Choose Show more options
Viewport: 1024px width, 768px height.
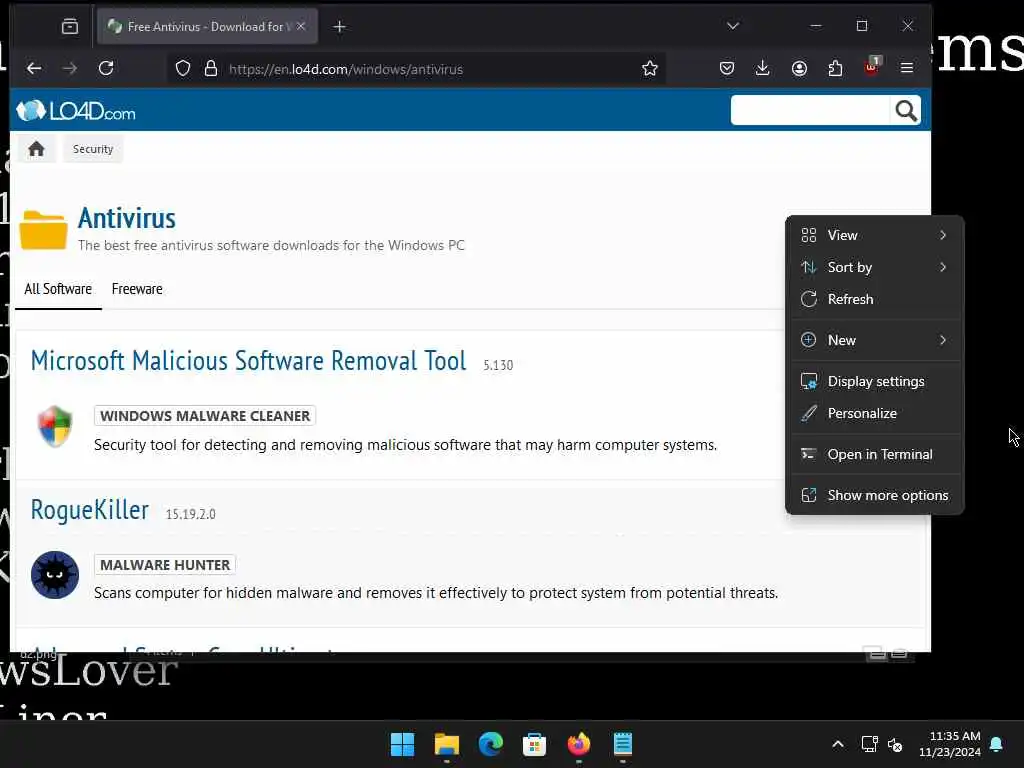874,496
